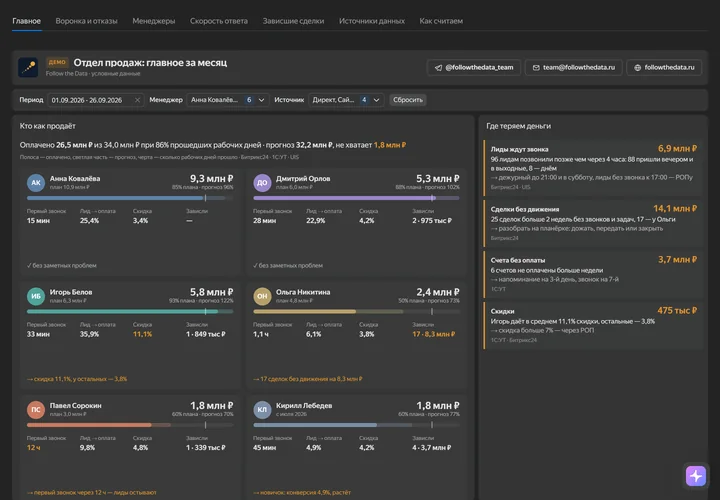Click the 'Кто как продаёт' panel title
This screenshot has width=720, height=500.
coord(48,126)
